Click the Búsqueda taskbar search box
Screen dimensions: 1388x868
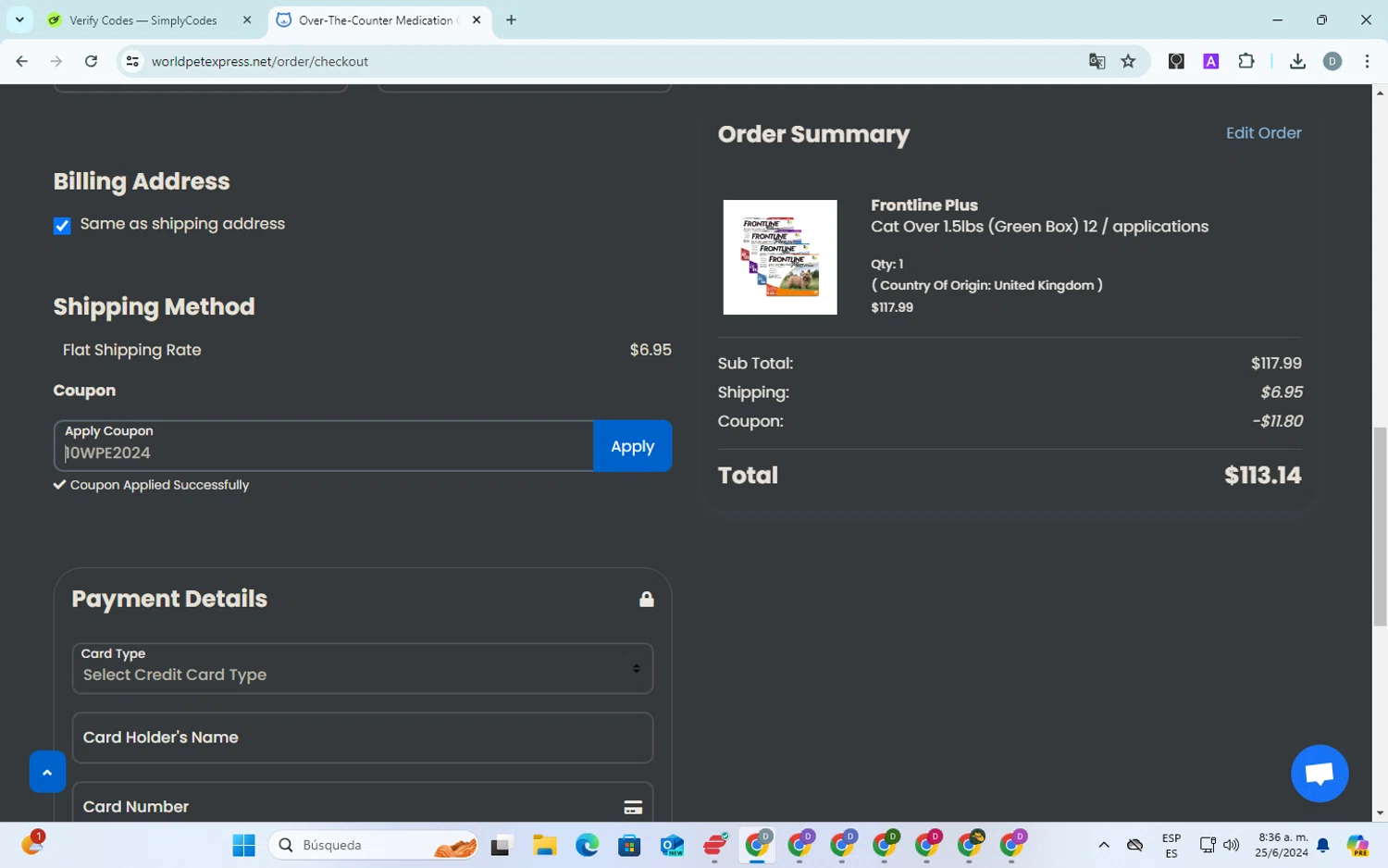click(x=374, y=845)
